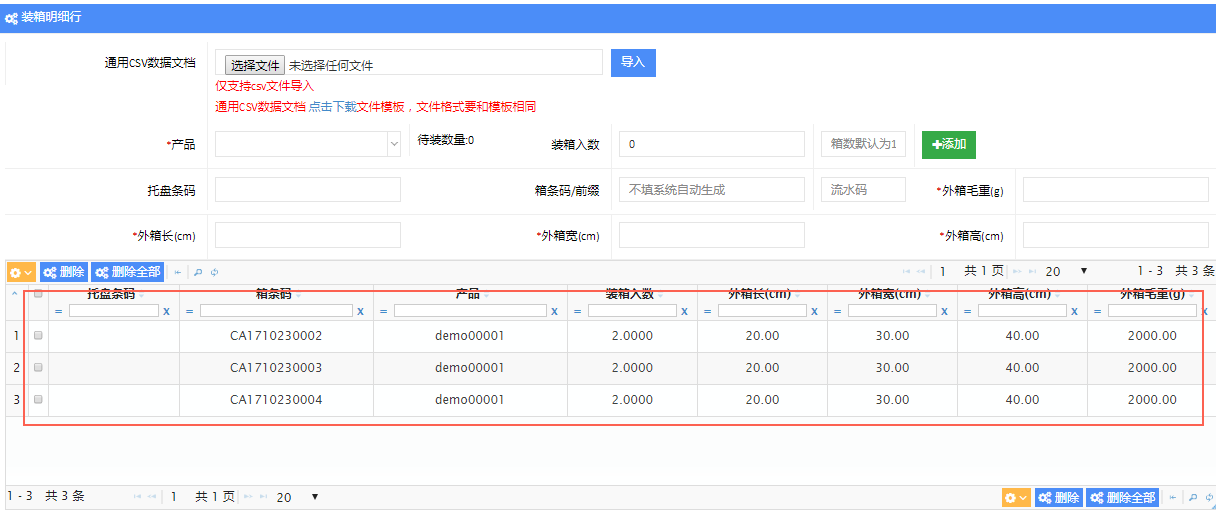Image resolution: width=1216 pixels, height=515 pixels.
Task: Clear the 外箱宽(cm) column filter x
Action: point(944,312)
